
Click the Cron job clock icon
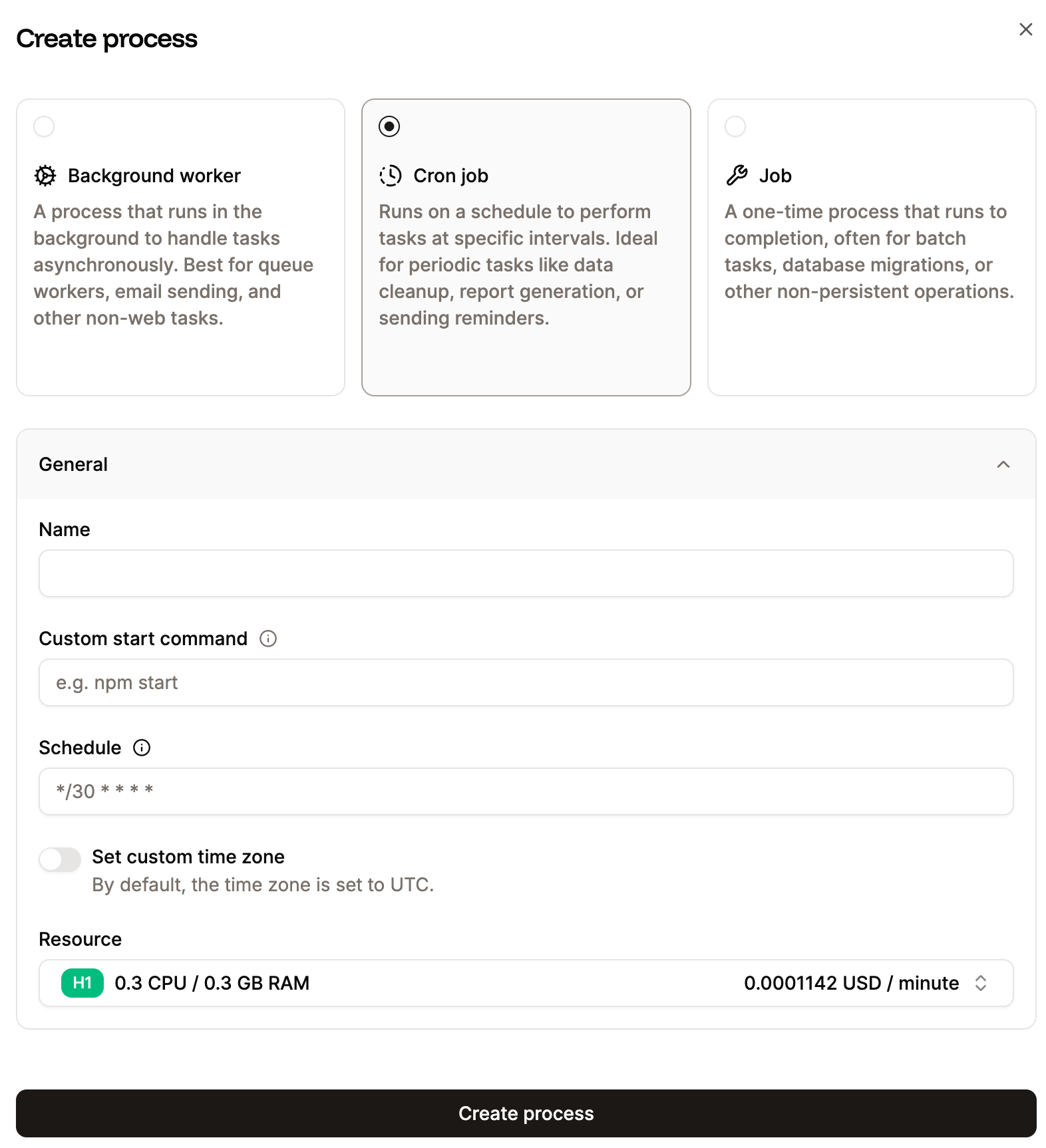pos(391,175)
